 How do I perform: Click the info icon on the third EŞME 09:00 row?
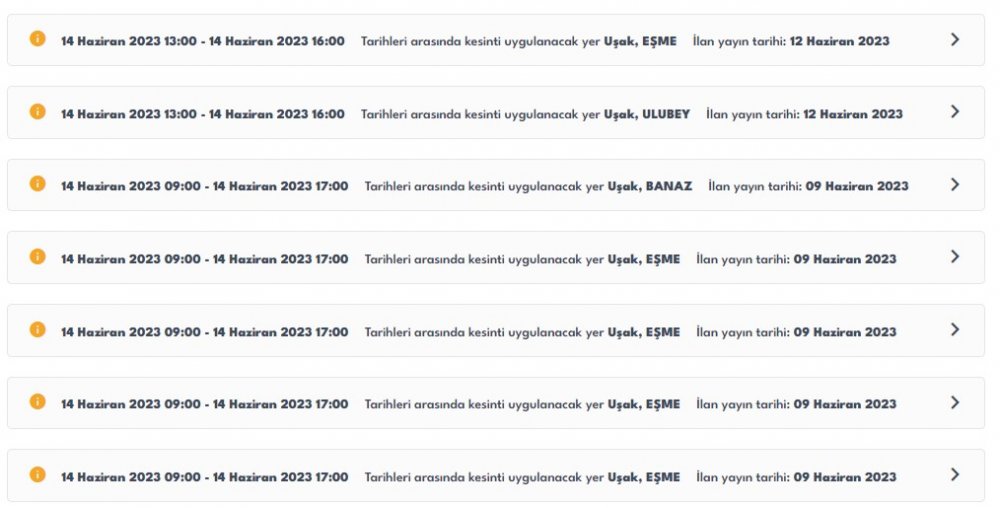coord(38,402)
